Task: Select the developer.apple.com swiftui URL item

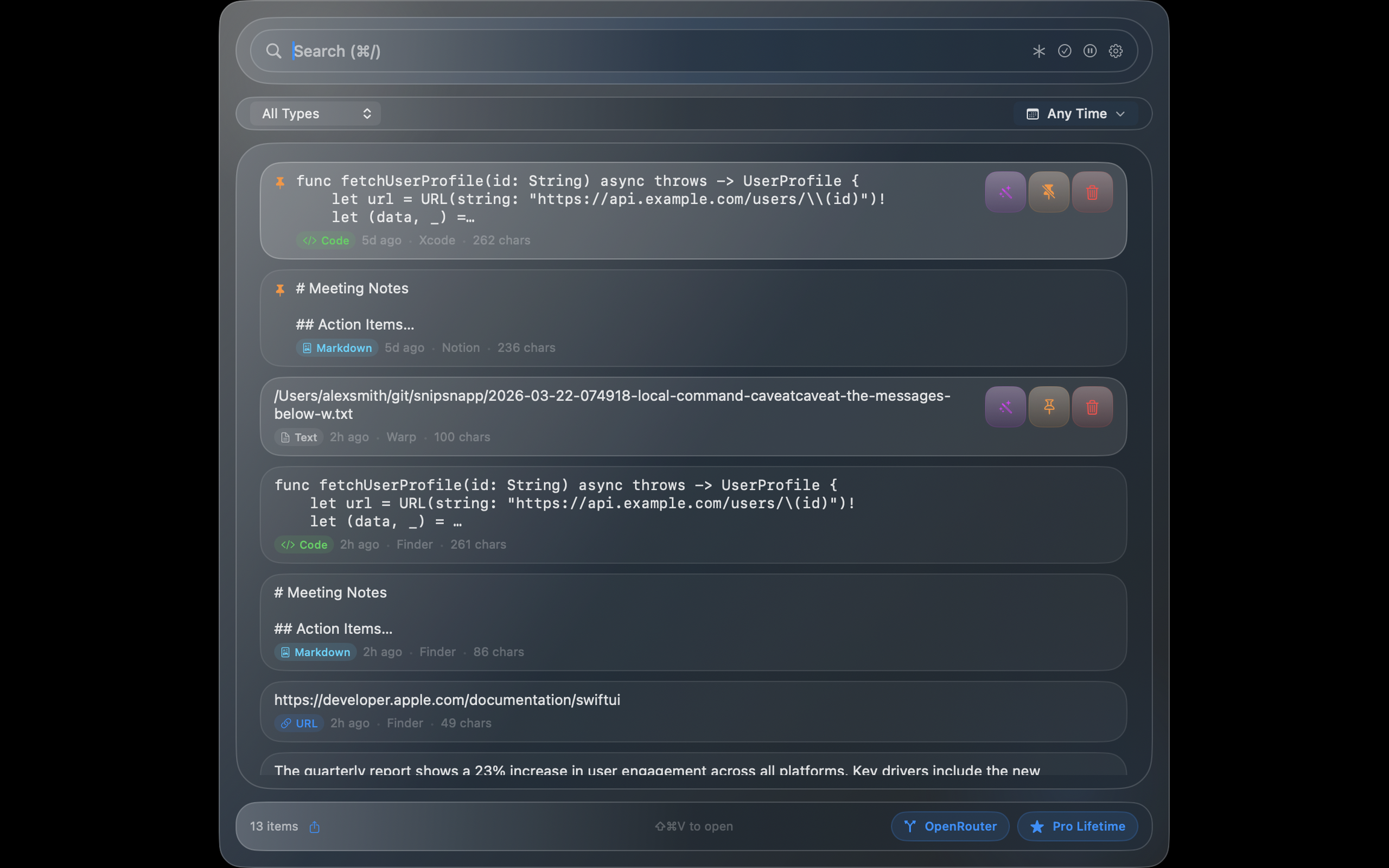Action: pyautogui.click(x=693, y=712)
